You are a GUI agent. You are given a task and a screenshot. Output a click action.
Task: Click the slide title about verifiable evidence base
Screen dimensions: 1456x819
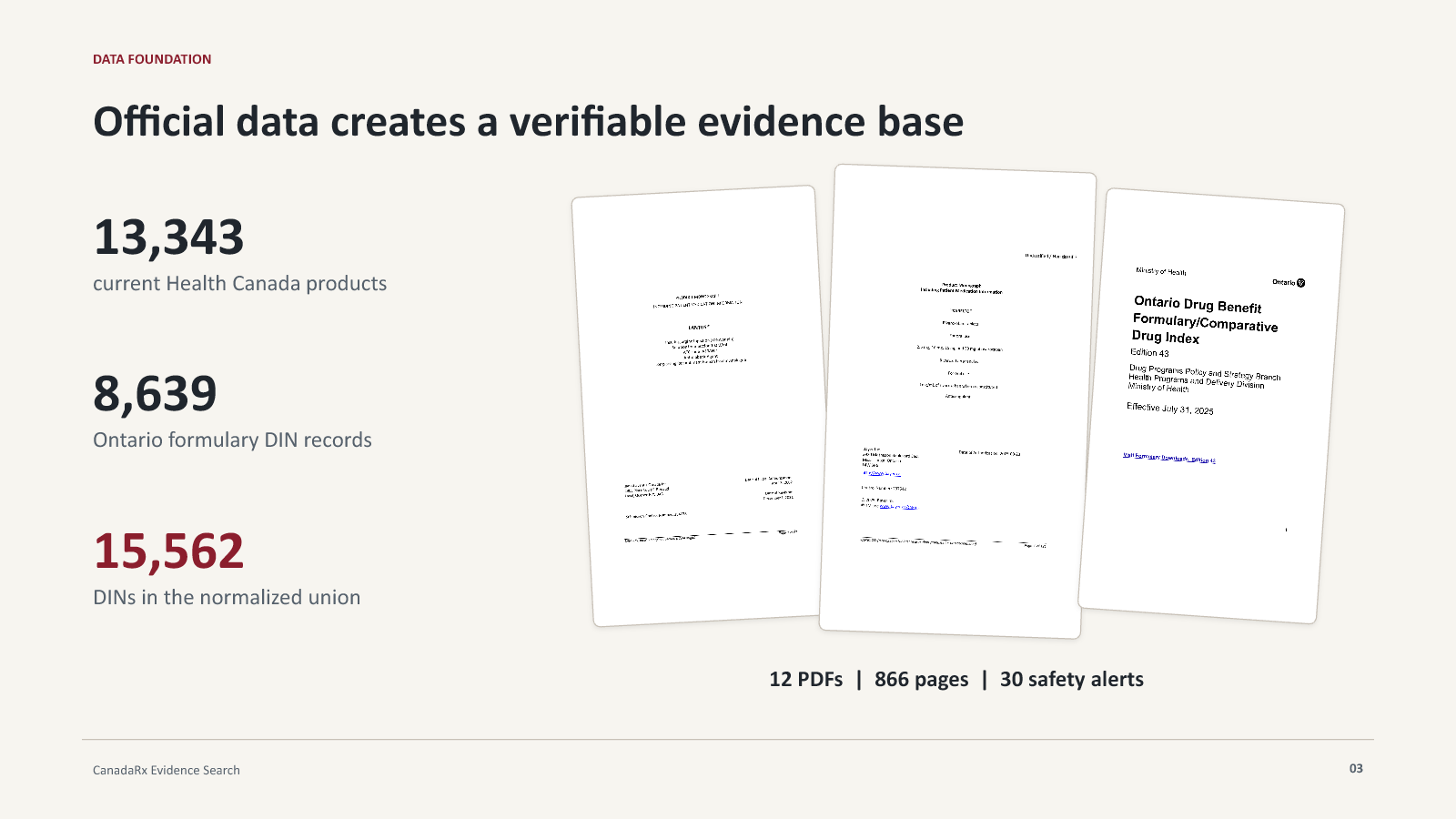coord(528,122)
